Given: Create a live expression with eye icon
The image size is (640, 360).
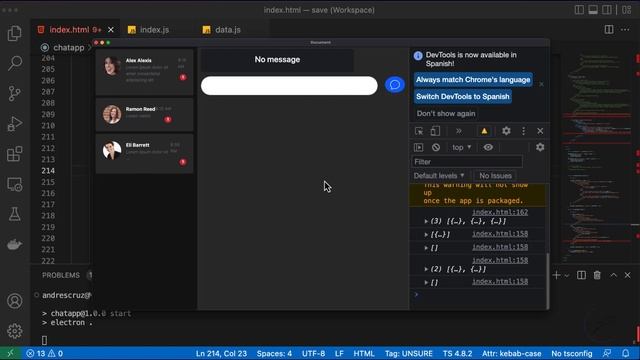Looking at the screenshot, I should [x=488, y=147].
